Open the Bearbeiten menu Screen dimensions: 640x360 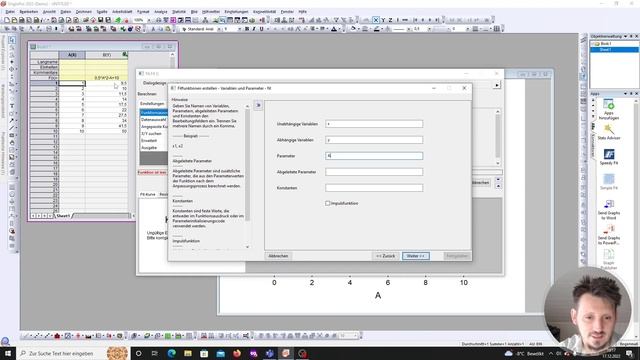click(29, 12)
